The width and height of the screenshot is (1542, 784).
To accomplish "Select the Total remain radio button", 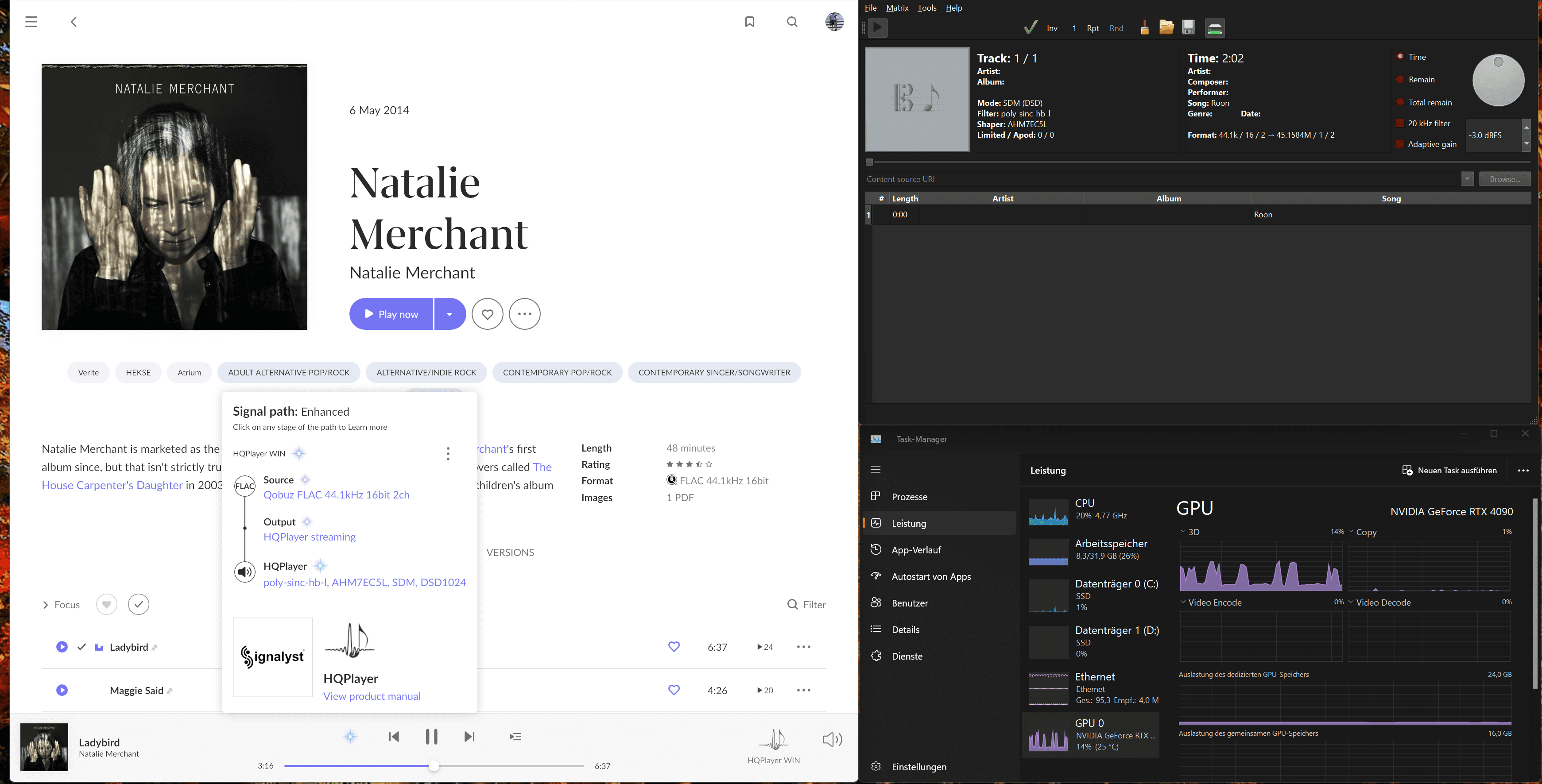I will coord(1400,102).
